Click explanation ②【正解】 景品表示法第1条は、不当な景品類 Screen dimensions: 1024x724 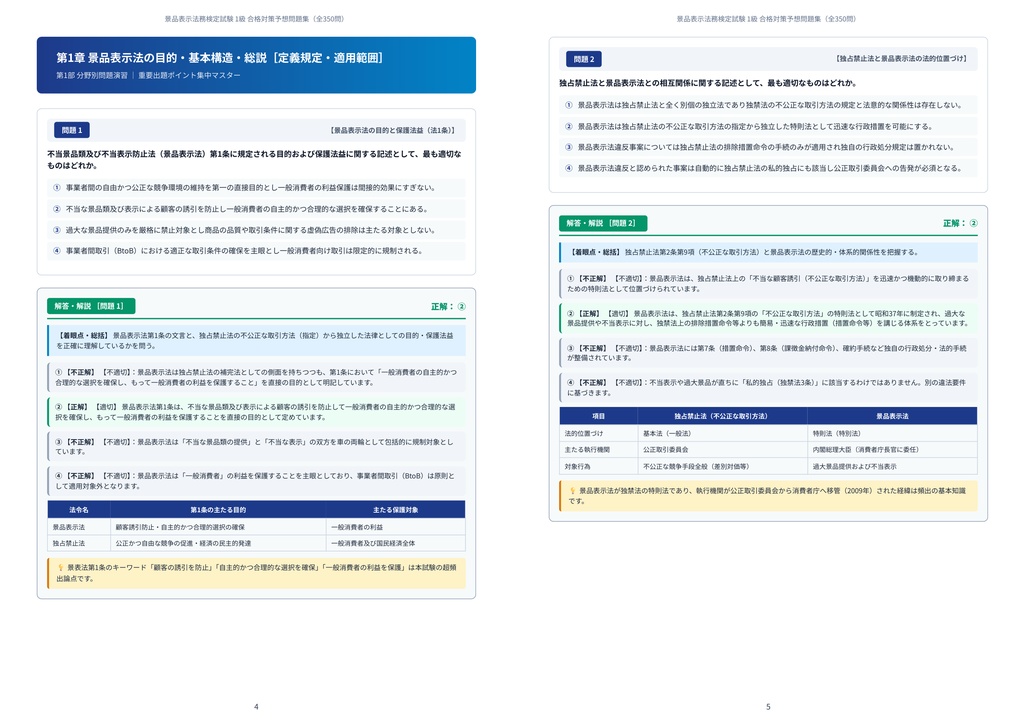tap(256, 412)
